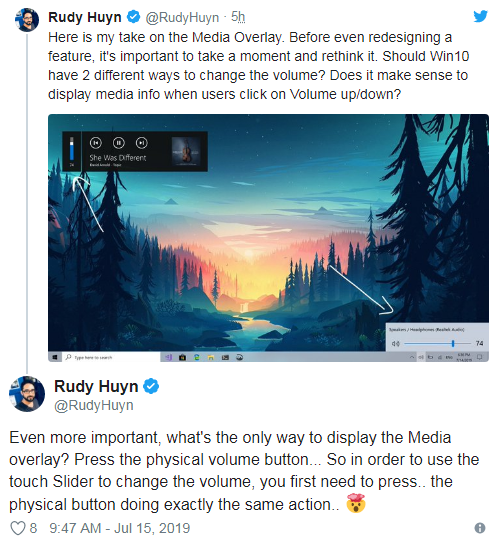Click the vertical volume bar in media overlay
499x549 pixels.
72,149
